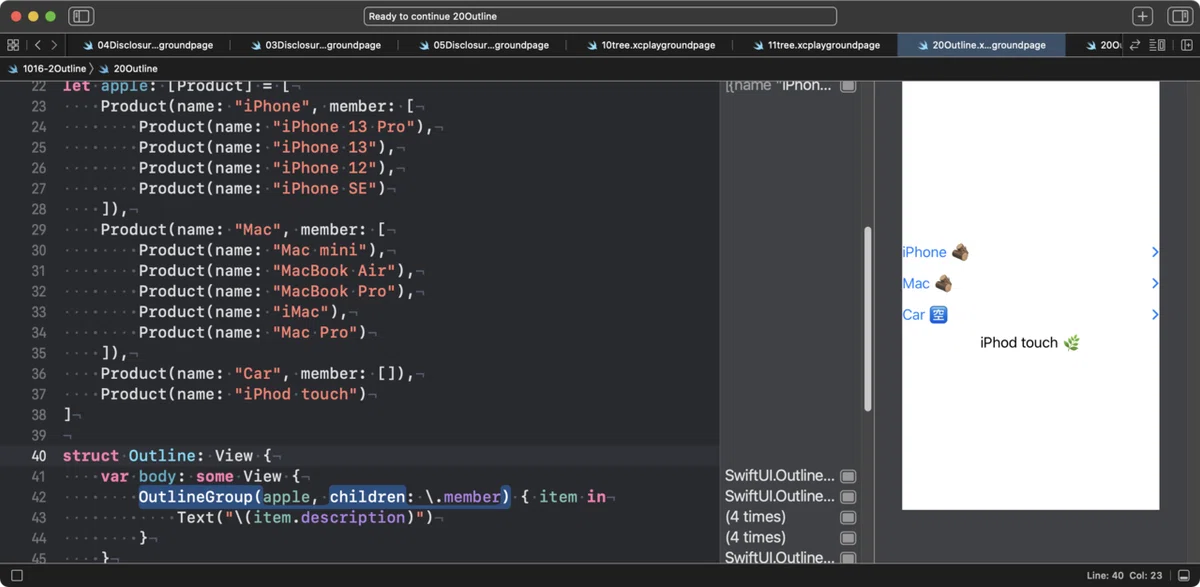Viewport: 1200px width, 587px height.
Task: Click the Ready to continue 20Outline activity field
Action: click(x=600, y=17)
